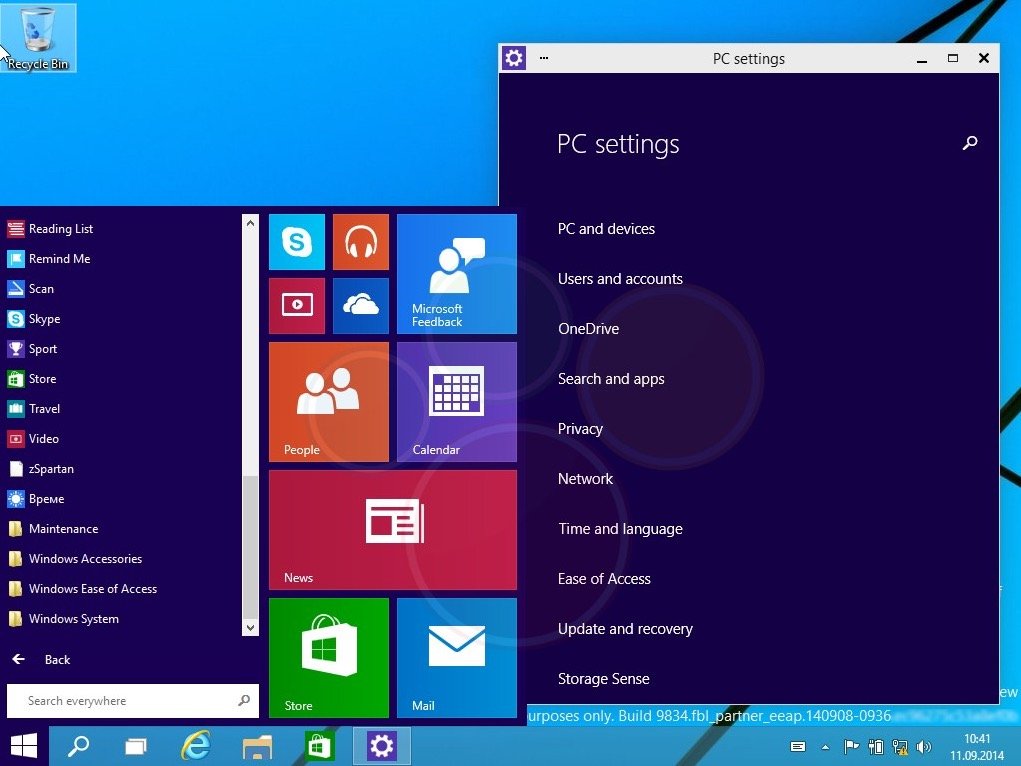1021x766 pixels.
Task: Launch Internet Explorer from the taskbar
Action: [196, 746]
